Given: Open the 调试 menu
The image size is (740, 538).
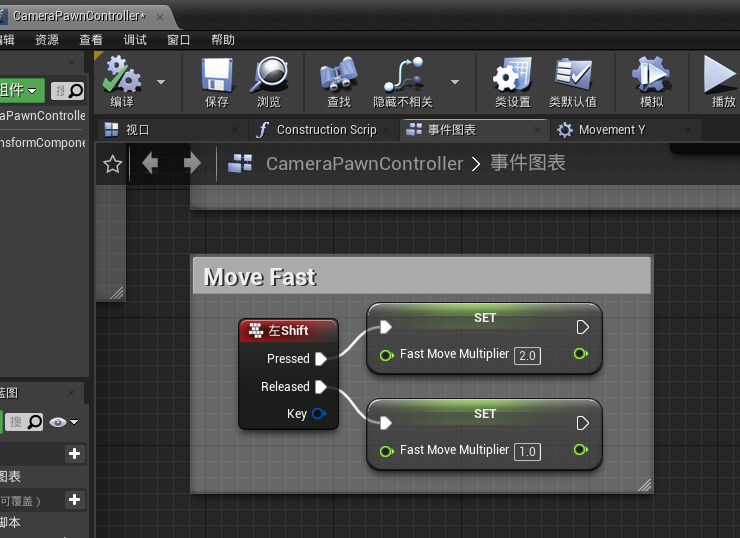Looking at the screenshot, I should (135, 40).
